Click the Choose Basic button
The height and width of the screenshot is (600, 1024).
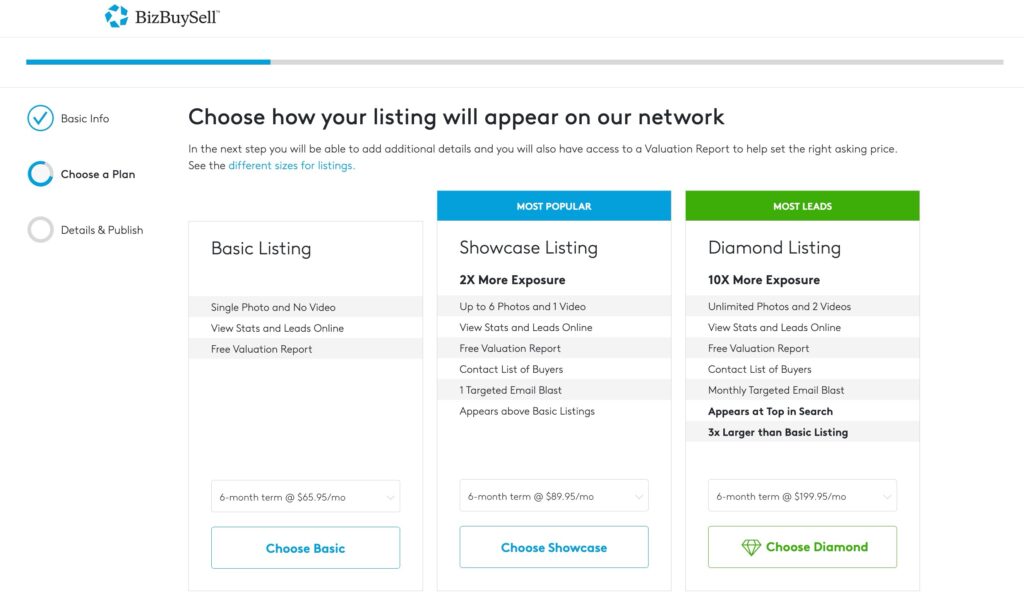tap(306, 548)
